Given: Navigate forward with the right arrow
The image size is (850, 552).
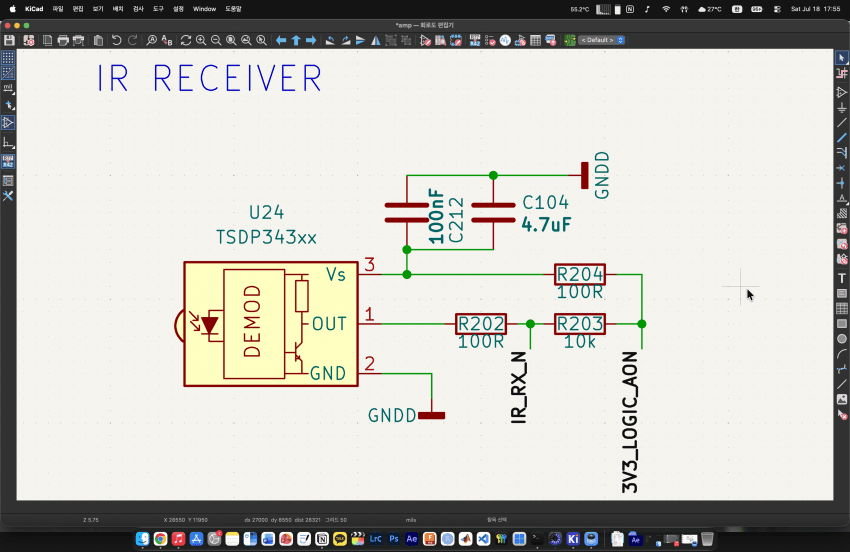Looking at the screenshot, I should pos(311,40).
